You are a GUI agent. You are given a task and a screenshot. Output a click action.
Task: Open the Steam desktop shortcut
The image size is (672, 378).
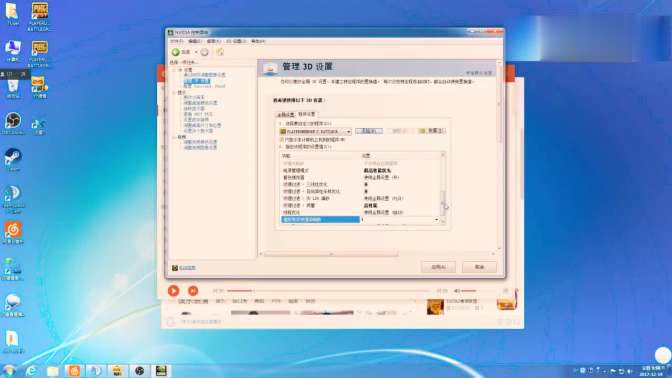(13, 159)
